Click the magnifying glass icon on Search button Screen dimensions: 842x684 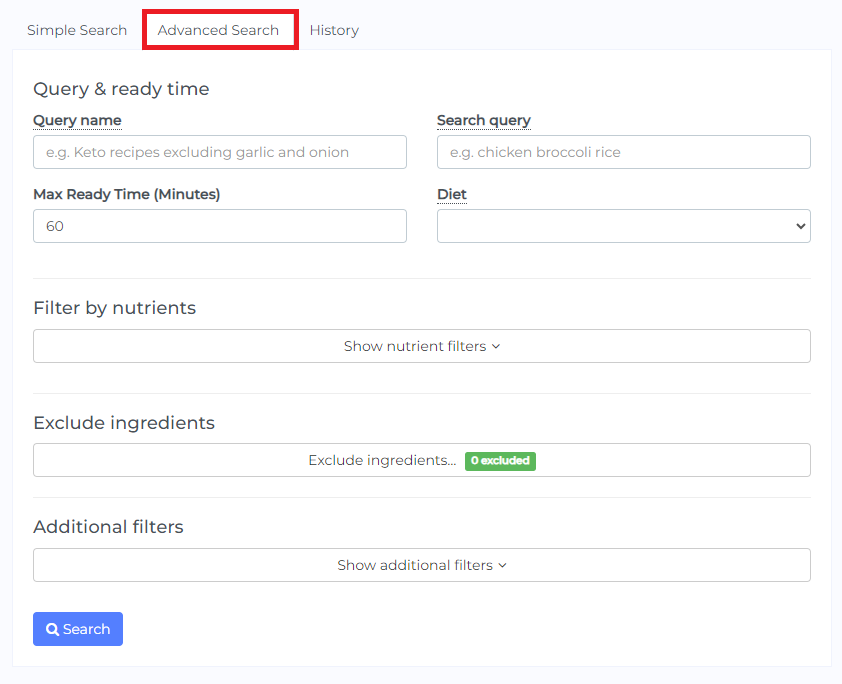53,629
